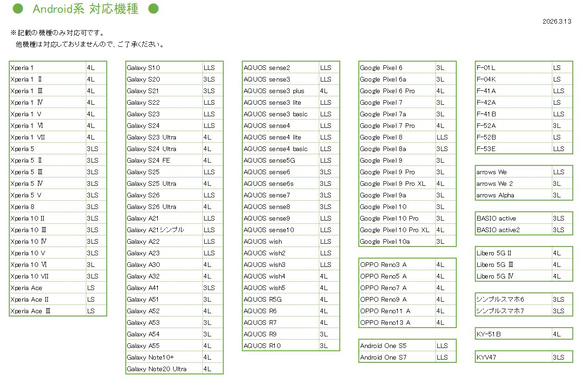
Task: Select the 'F-53E' cell
Action: (513, 149)
